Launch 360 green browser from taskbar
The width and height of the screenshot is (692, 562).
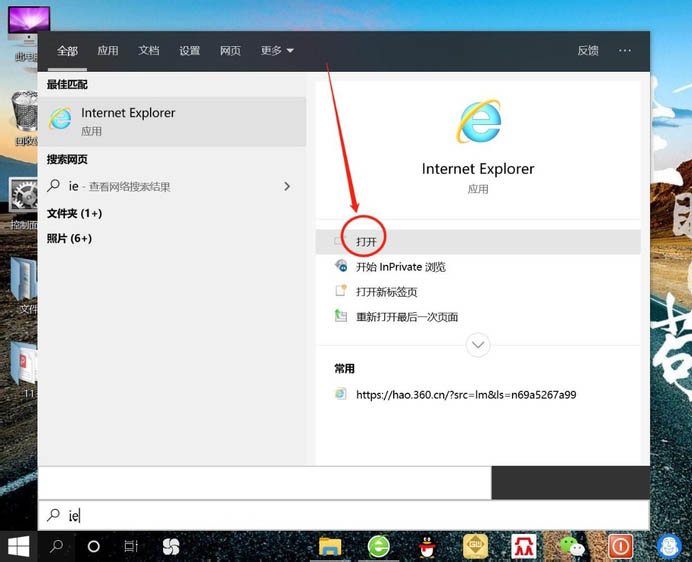[x=379, y=547]
